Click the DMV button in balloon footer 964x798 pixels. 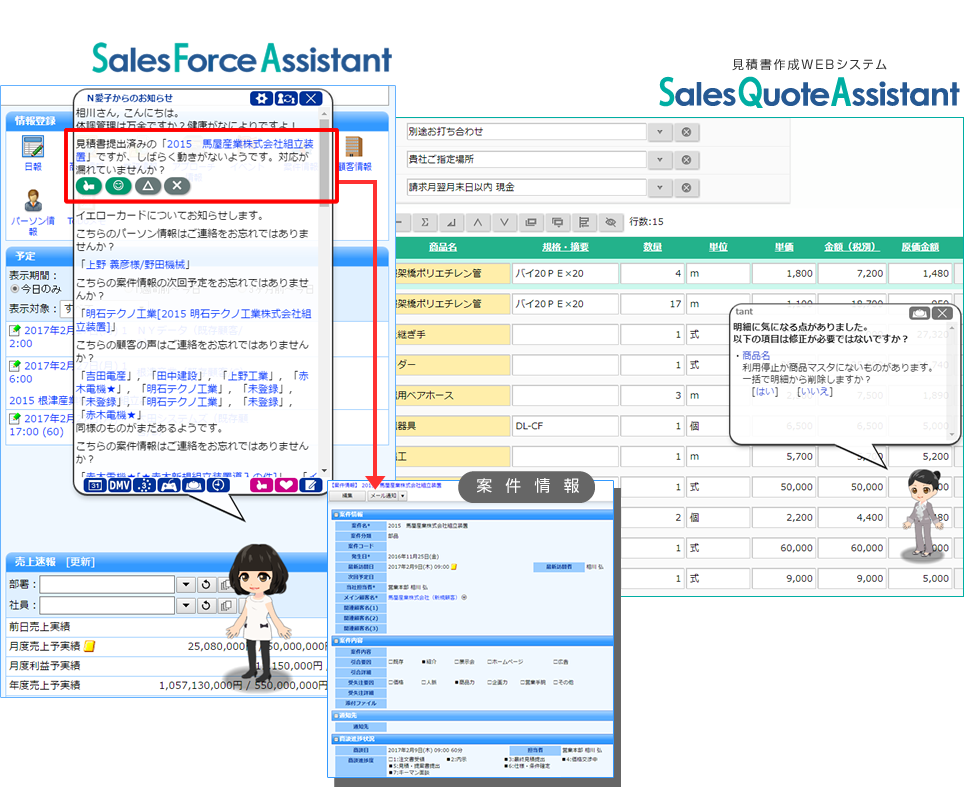click(x=120, y=485)
